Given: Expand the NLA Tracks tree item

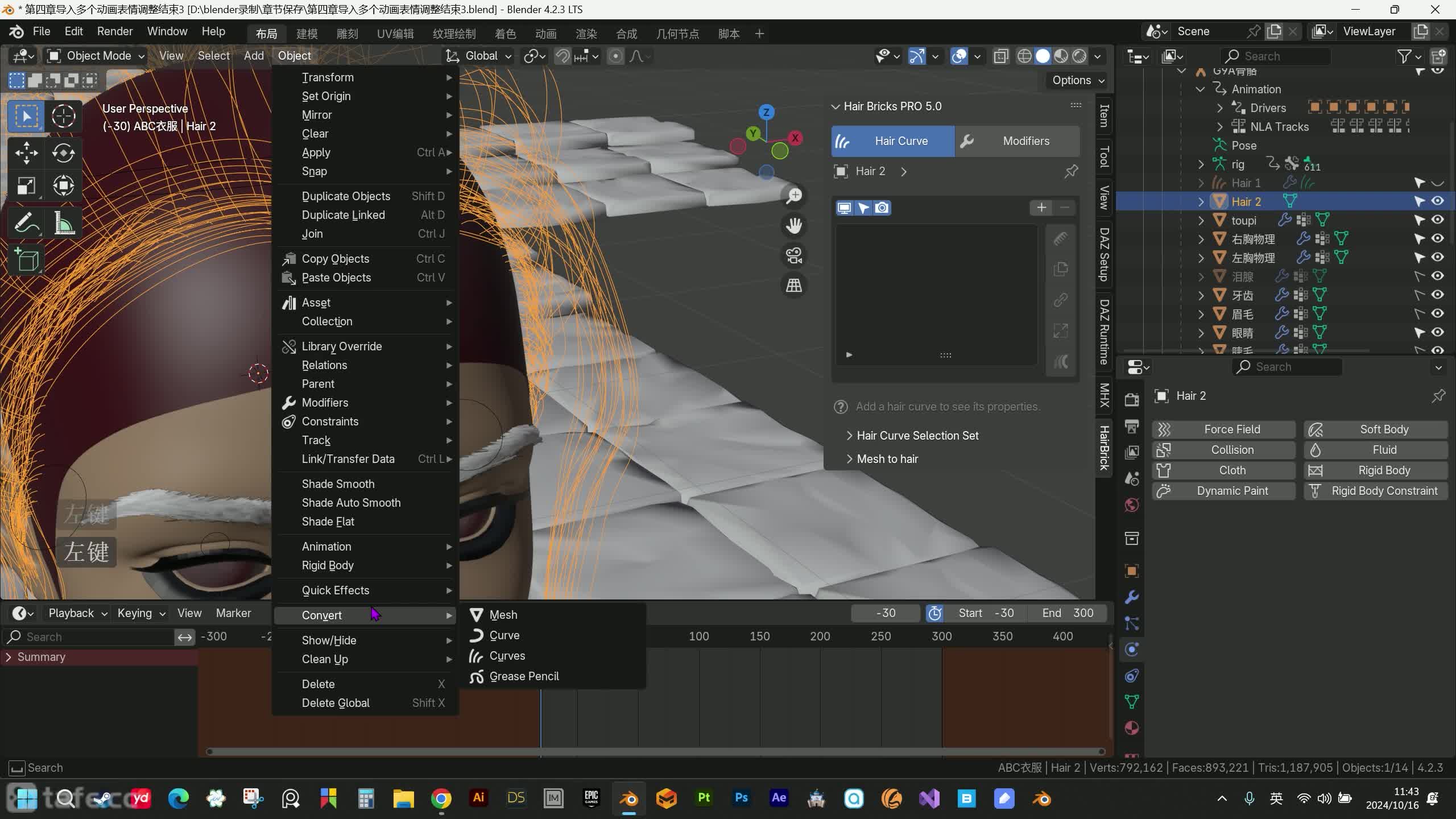Looking at the screenshot, I should click(x=1219, y=126).
